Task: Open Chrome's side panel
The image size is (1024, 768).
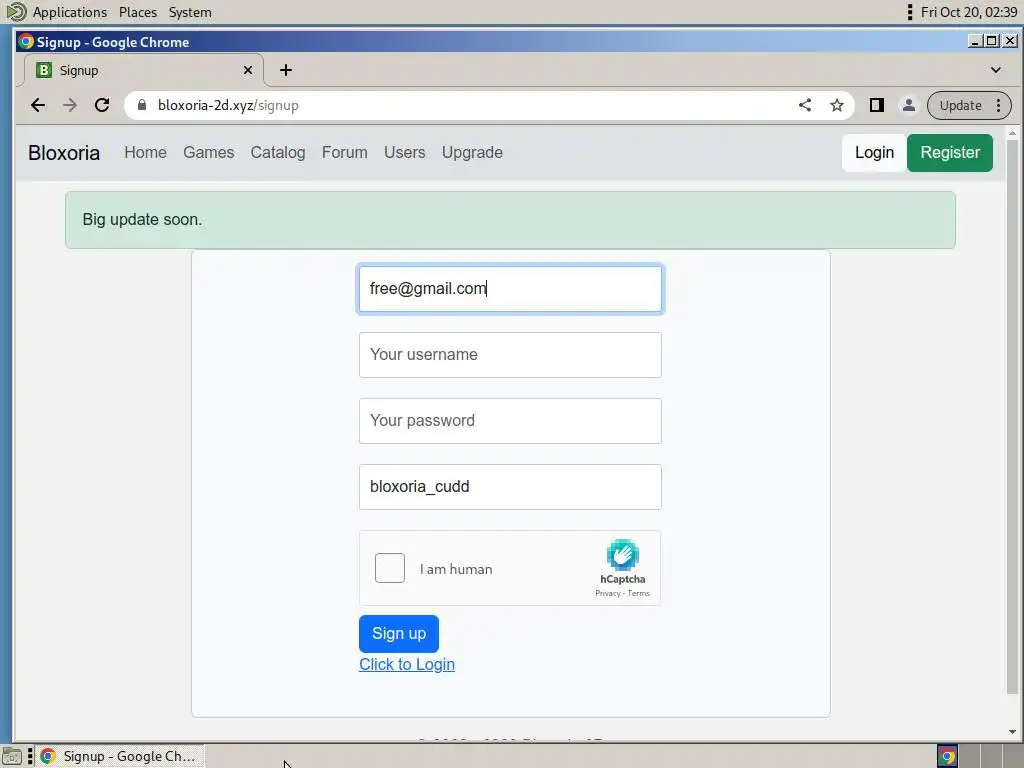Action: [x=876, y=105]
